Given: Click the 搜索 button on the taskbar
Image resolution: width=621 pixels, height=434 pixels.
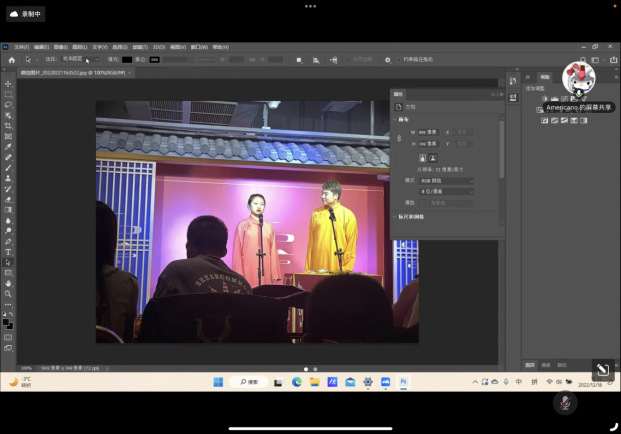Looking at the screenshot, I should pyautogui.click(x=248, y=382).
